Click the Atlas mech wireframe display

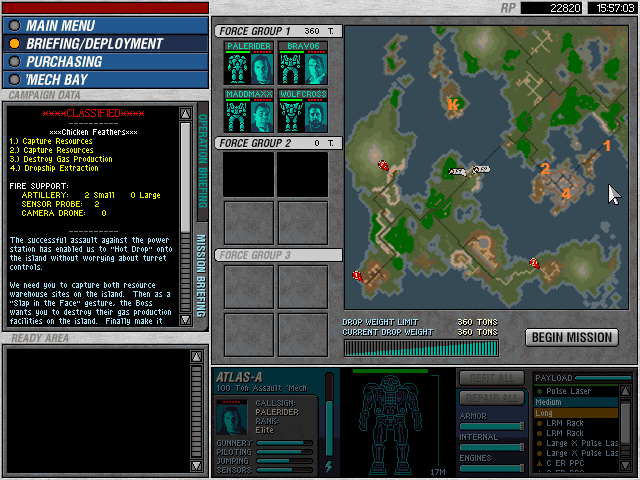point(390,424)
